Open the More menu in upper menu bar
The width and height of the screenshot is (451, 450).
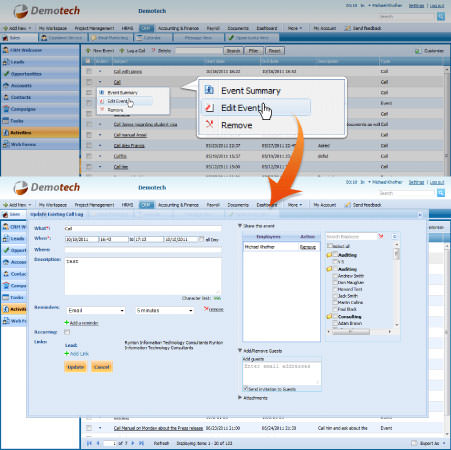(x=295, y=28)
